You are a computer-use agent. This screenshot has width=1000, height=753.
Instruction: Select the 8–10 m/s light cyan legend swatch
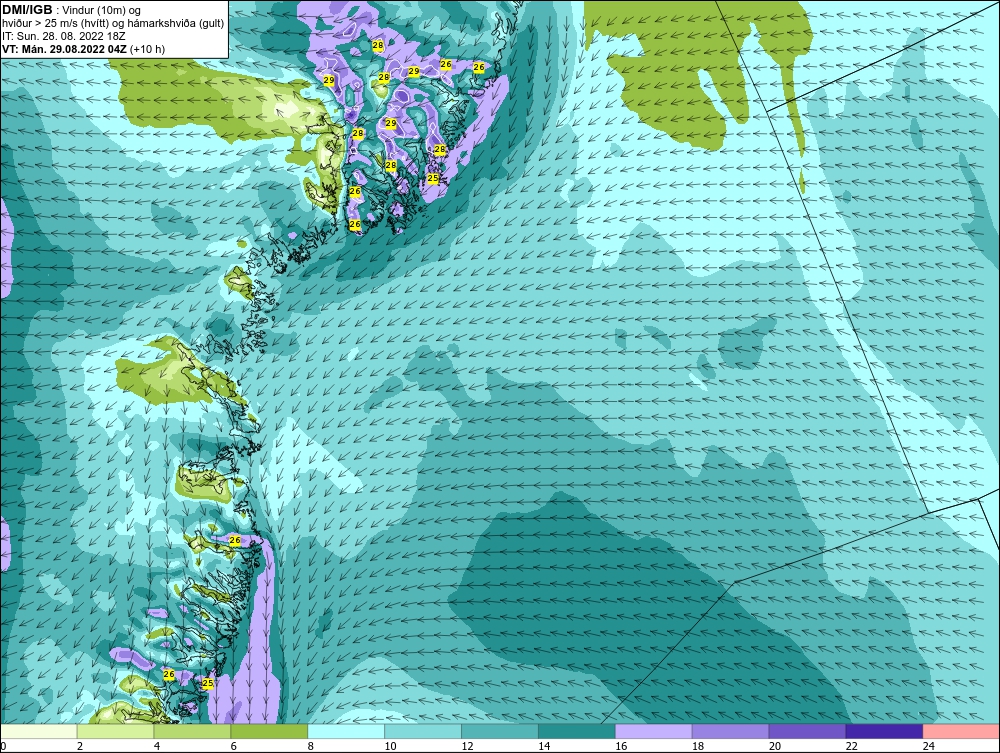click(x=346, y=731)
